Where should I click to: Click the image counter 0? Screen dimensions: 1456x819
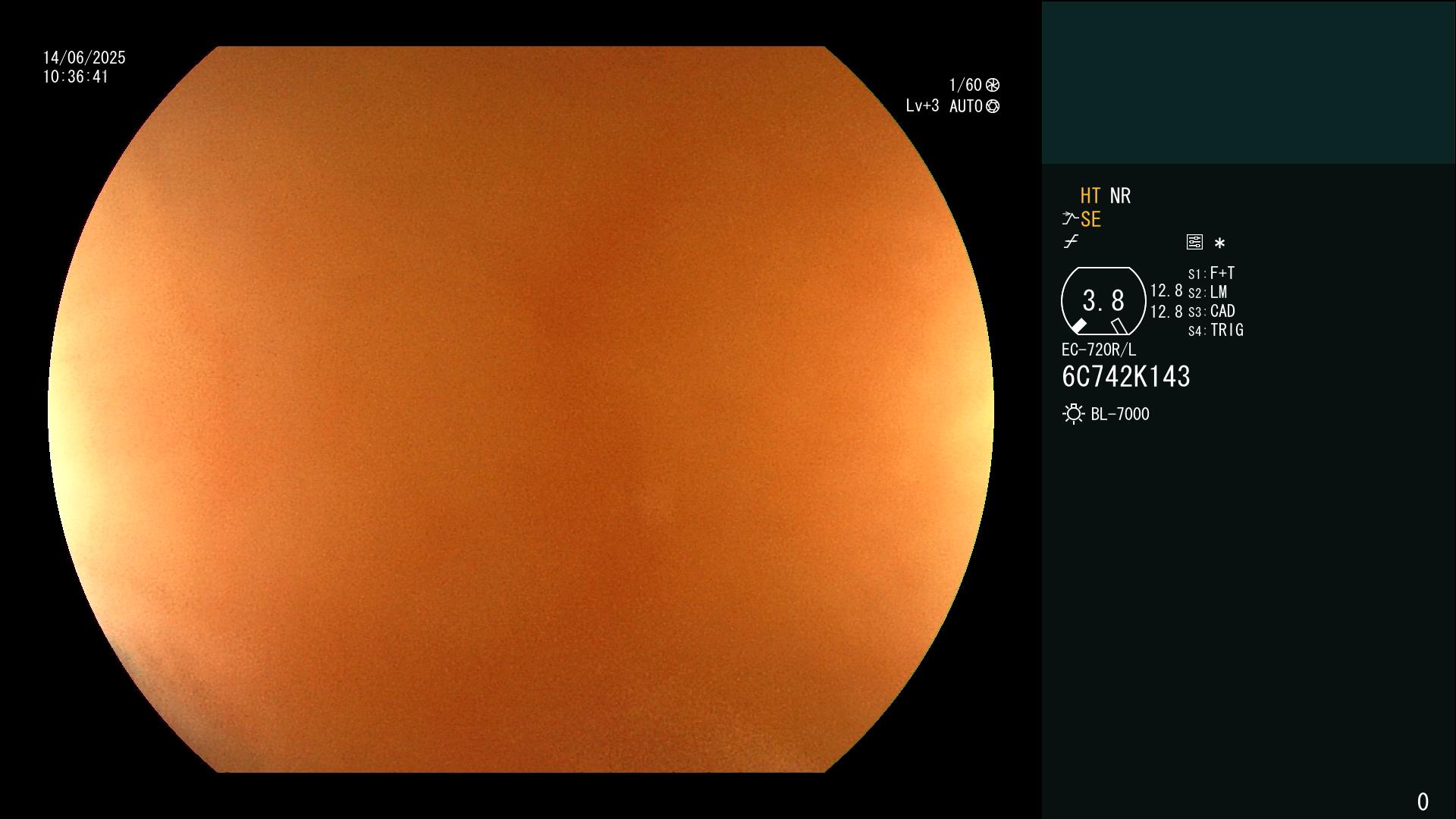[1423, 802]
